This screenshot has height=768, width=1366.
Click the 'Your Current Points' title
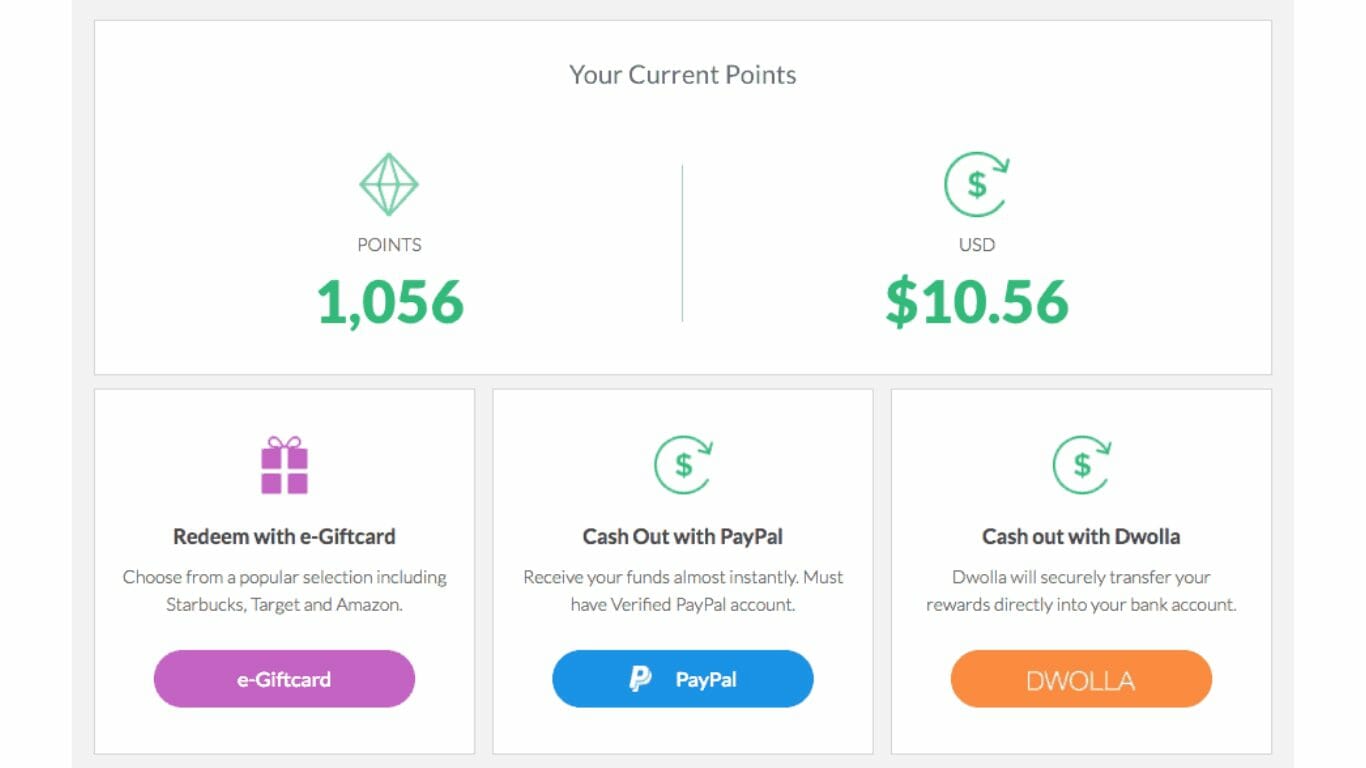(x=683, y=75)
